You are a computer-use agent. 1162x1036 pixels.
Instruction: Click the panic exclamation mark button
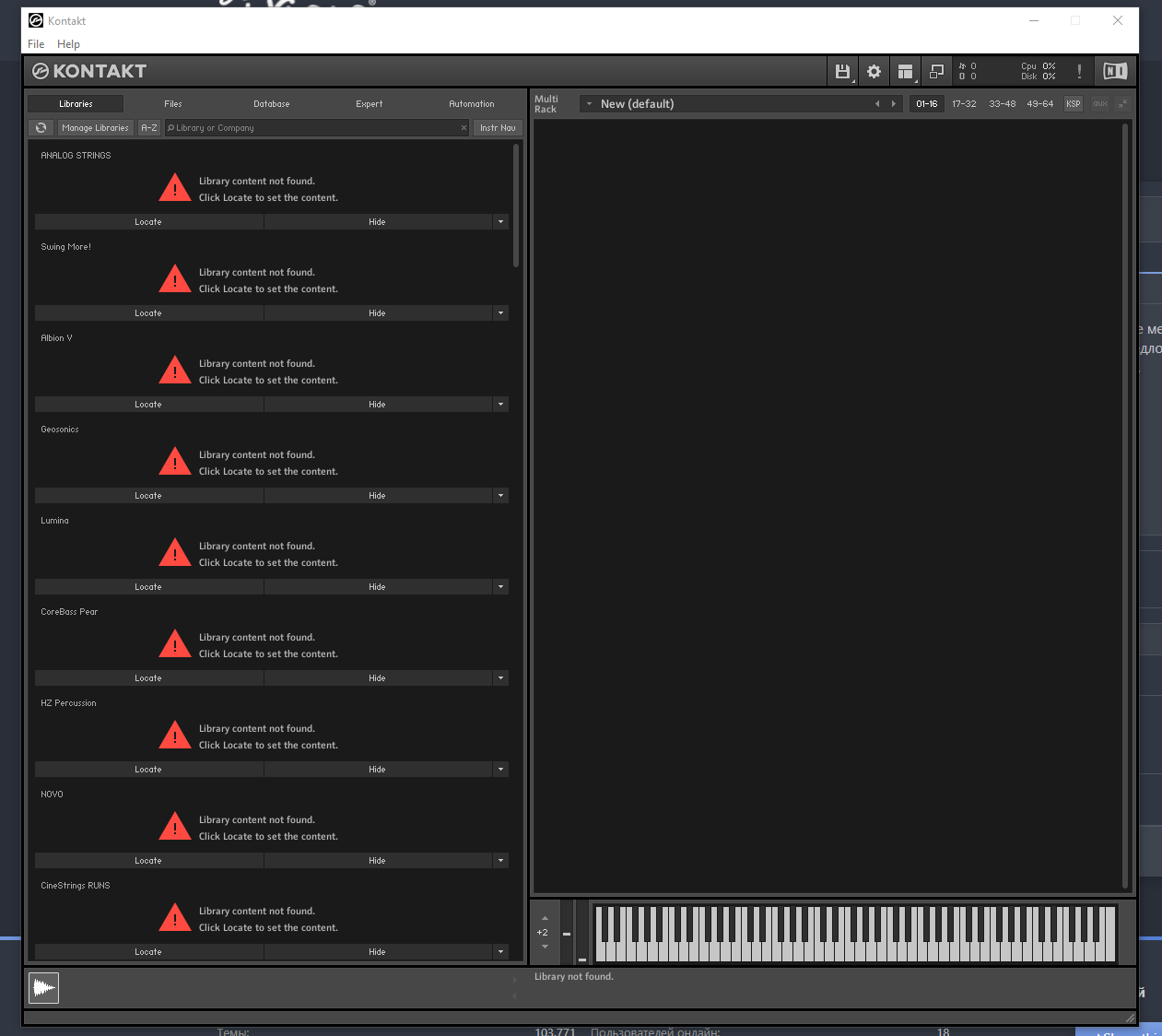point(1079,71)
